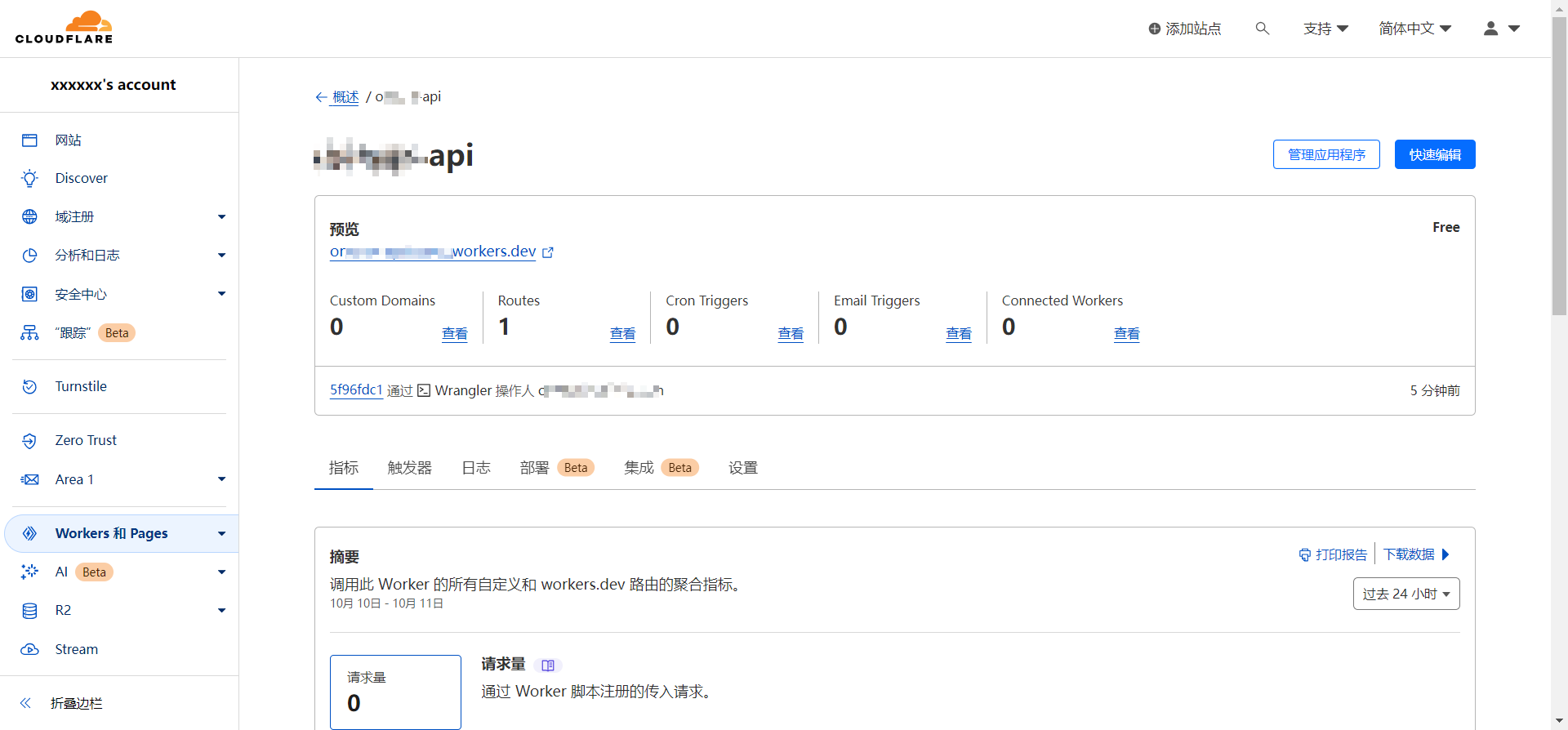Click the Wrangler terminal icon

[424, 390]
